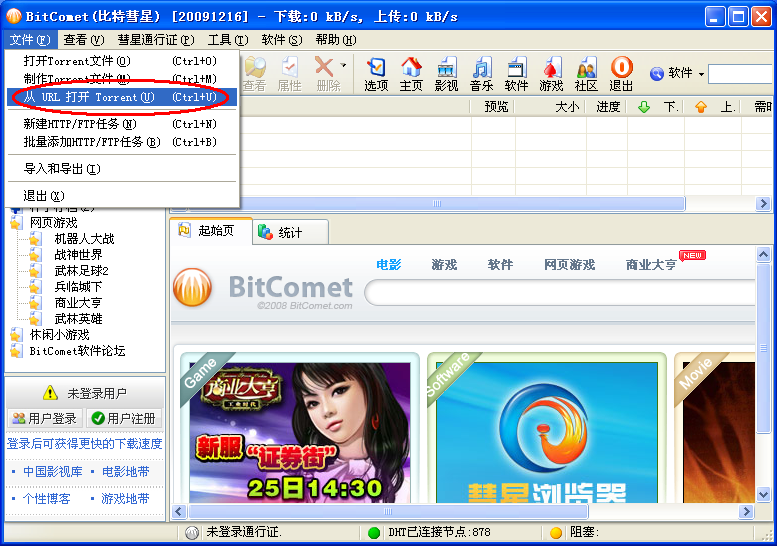Select the 商业大亨 search category link
777x546 pixels.
pyautogui.click(x=651, y=265)
